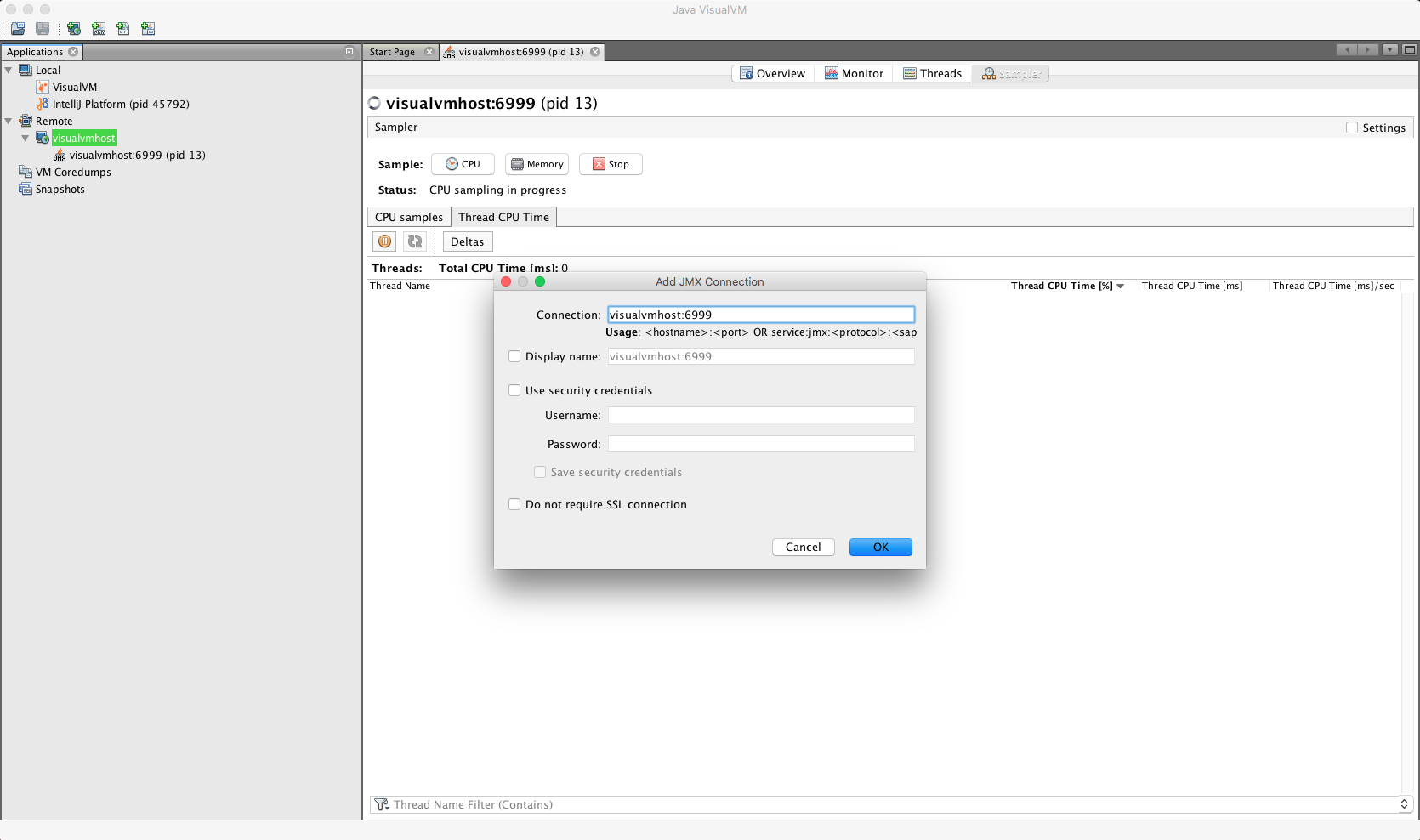Click the Deltas button
The height and width of the screenshot is (840, 1420).
468,241
